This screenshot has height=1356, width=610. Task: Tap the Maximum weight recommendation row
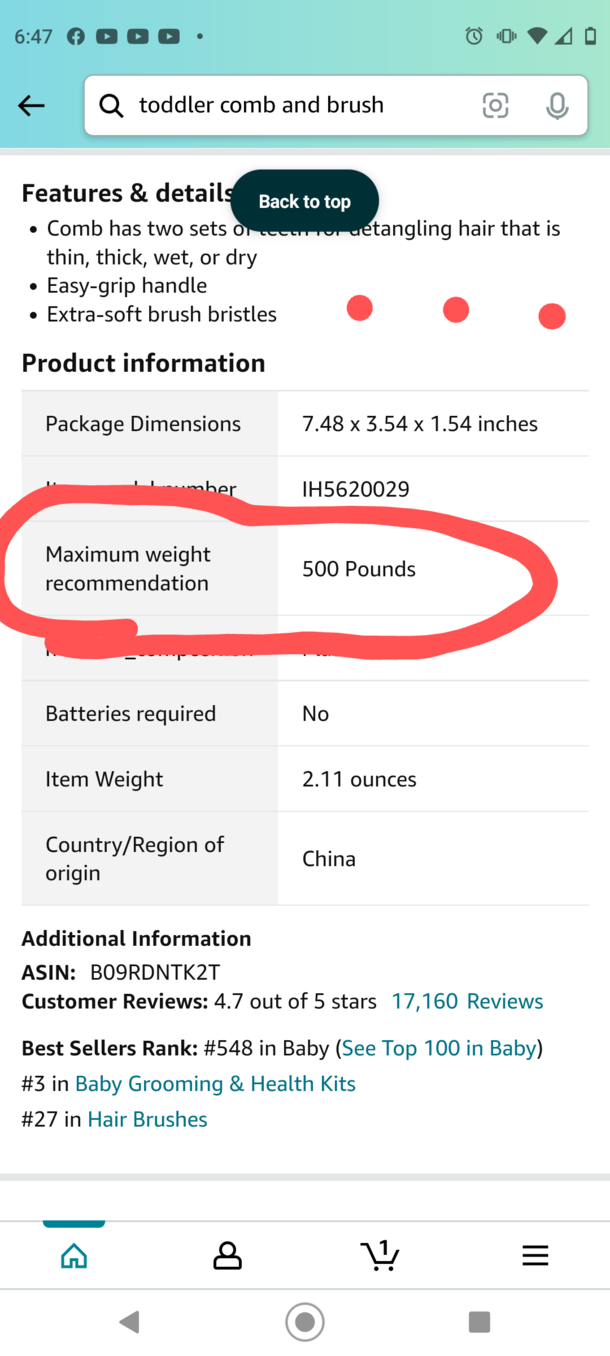[305, 568]
